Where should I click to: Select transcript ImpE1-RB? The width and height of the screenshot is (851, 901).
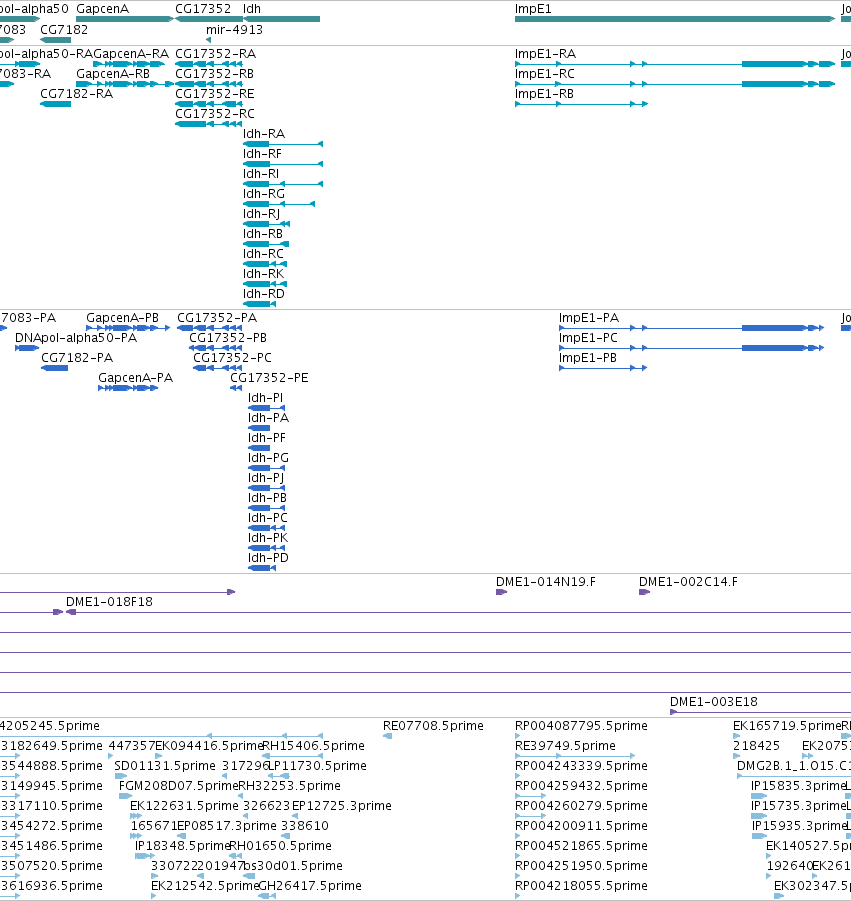tap(544, 94)
